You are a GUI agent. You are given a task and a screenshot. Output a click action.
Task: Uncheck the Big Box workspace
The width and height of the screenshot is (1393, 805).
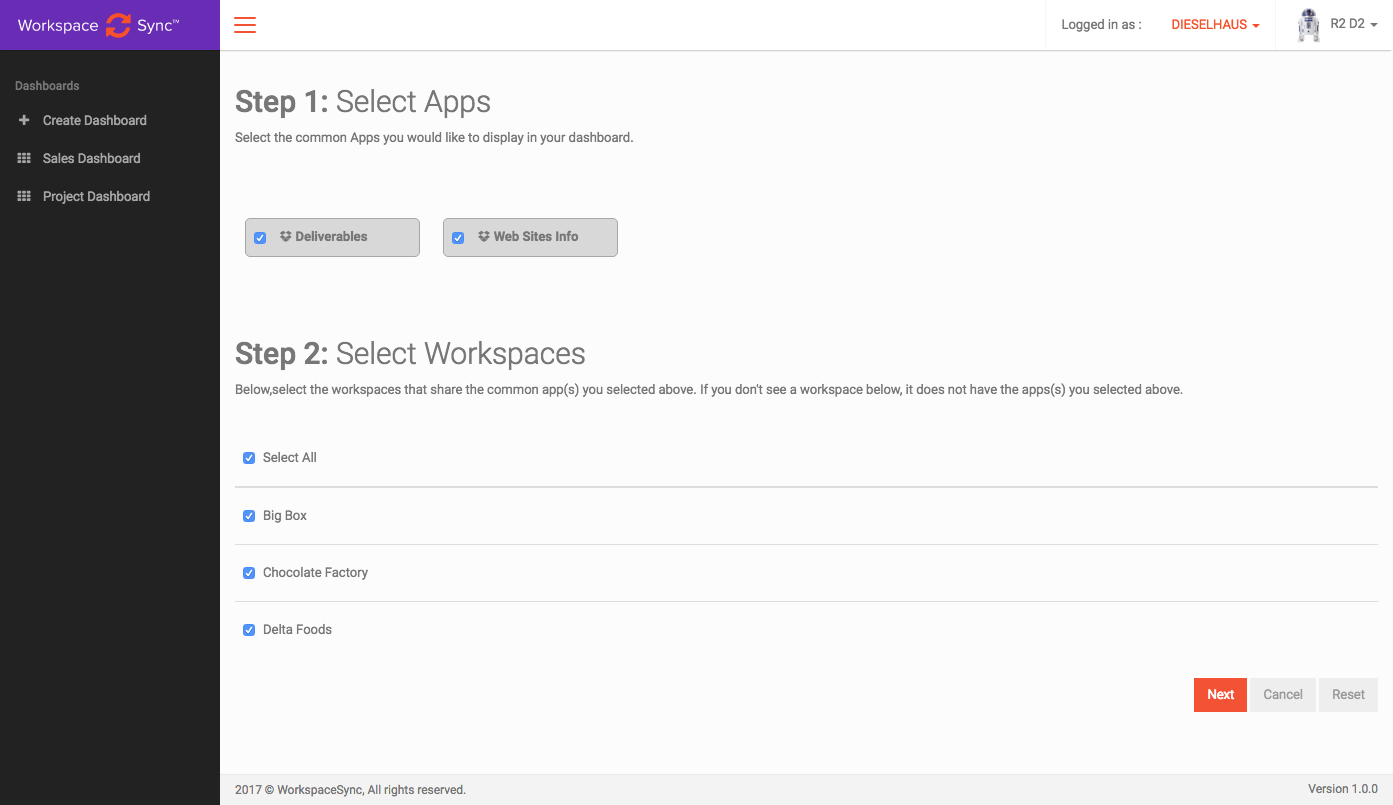pos(249,516)
